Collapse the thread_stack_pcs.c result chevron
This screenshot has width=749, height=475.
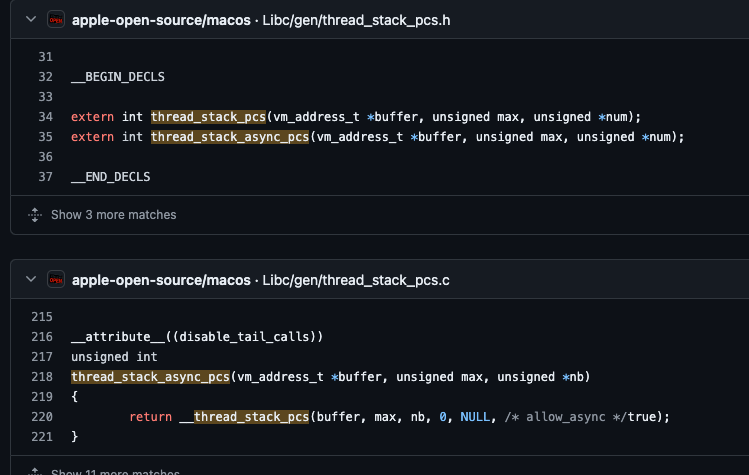point(31,279)
